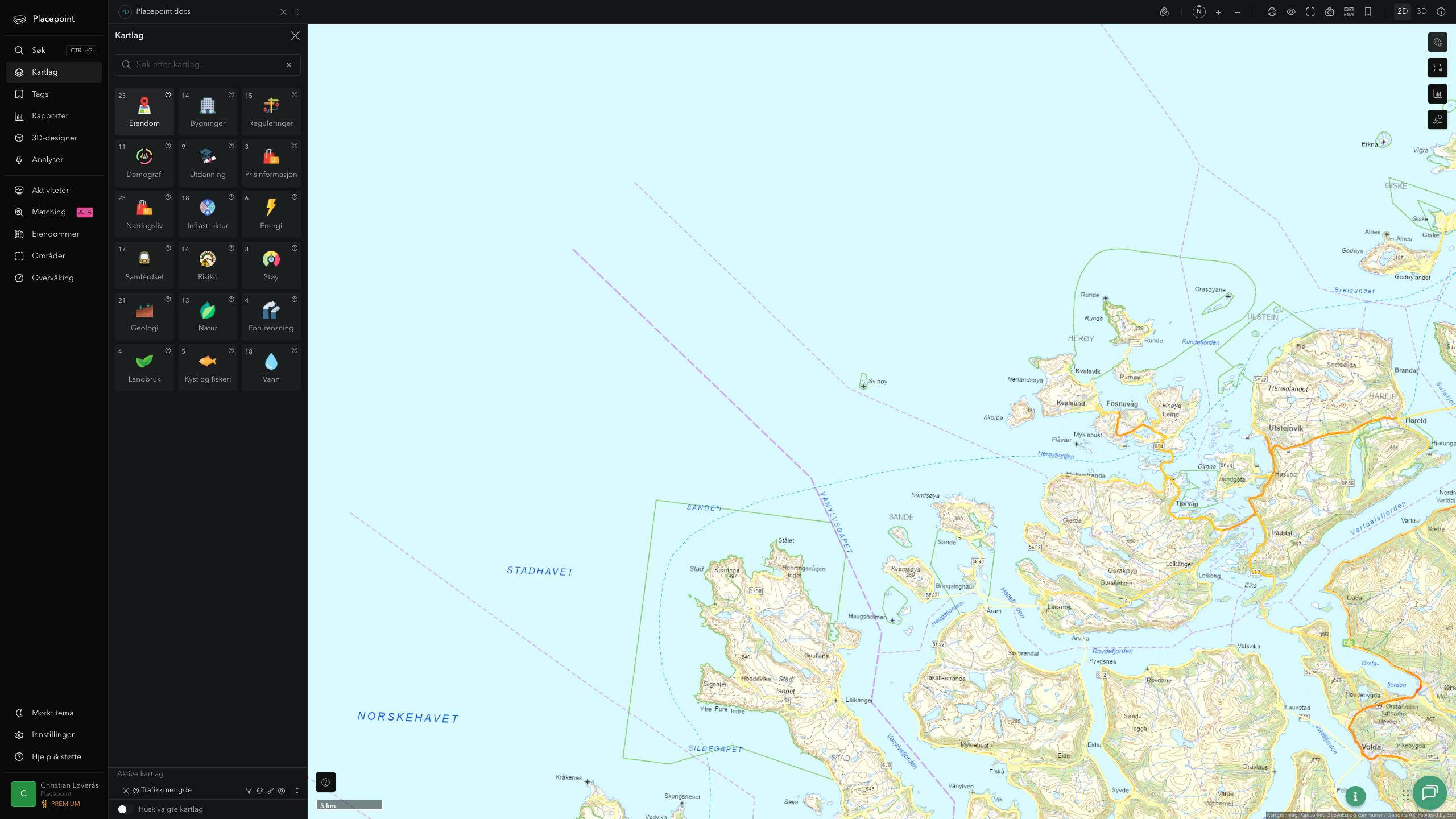
Task: Activate the measure ruler tool
Action: click(x=1437, y=68)
